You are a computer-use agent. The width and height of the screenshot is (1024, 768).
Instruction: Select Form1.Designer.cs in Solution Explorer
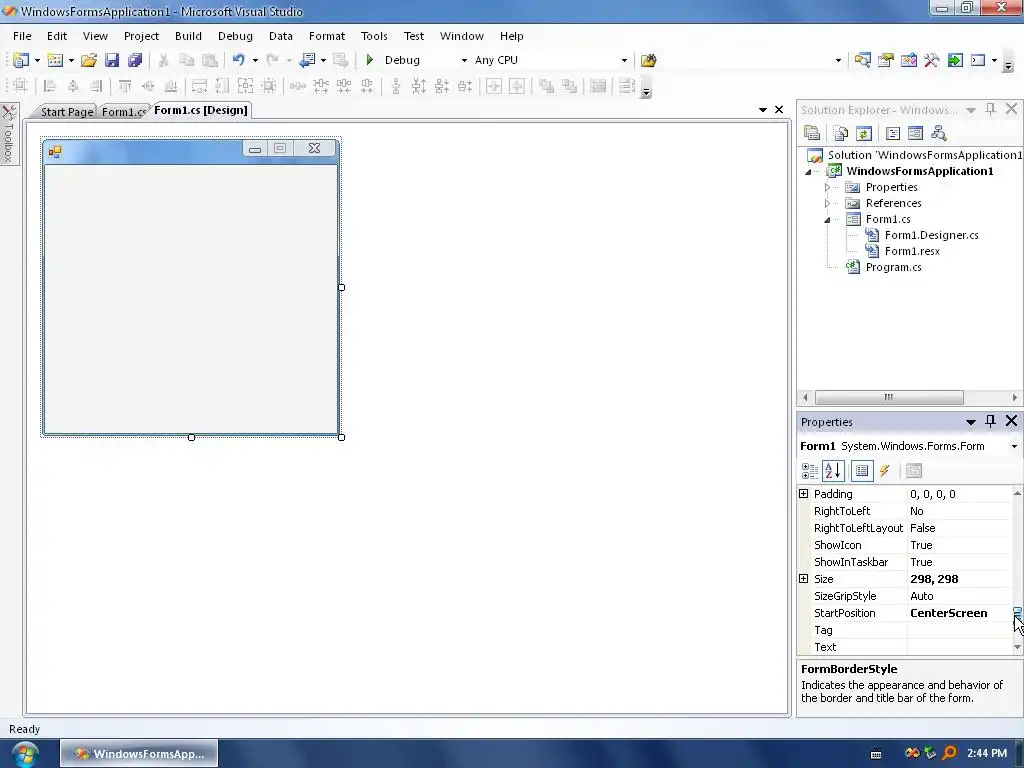[931, 235]
